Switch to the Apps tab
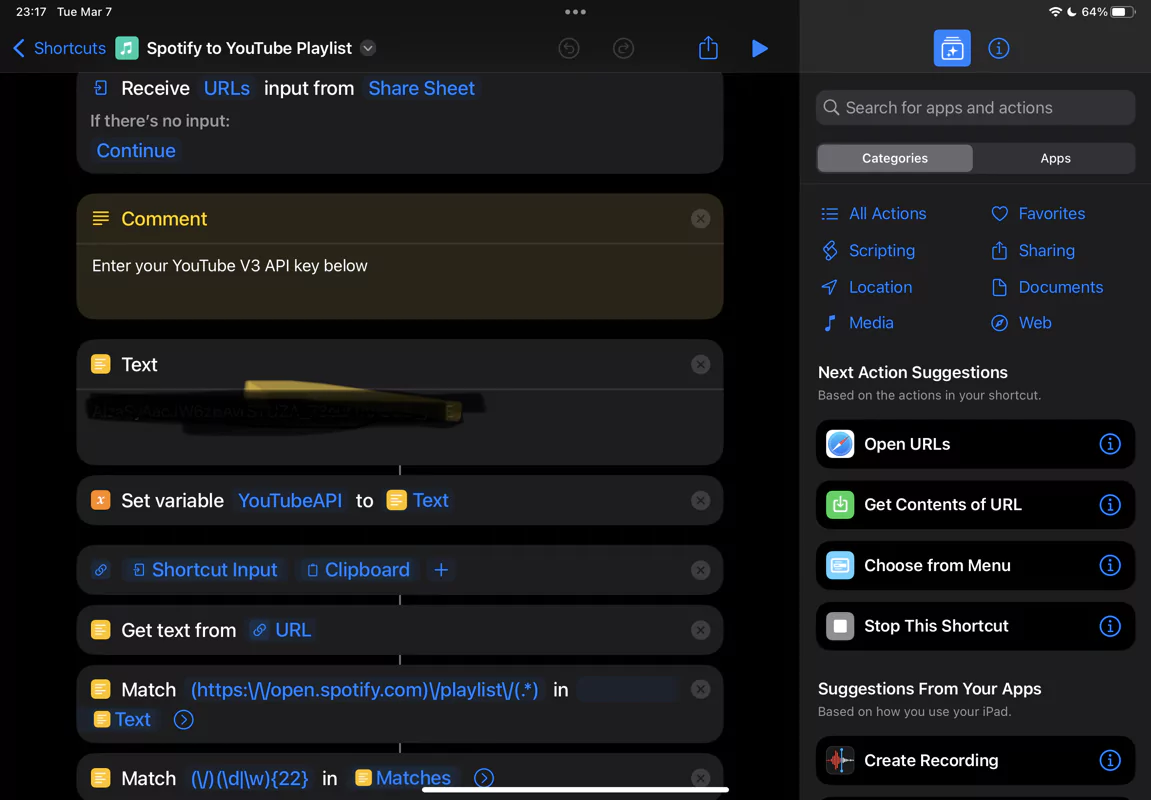 (1055, 159)
